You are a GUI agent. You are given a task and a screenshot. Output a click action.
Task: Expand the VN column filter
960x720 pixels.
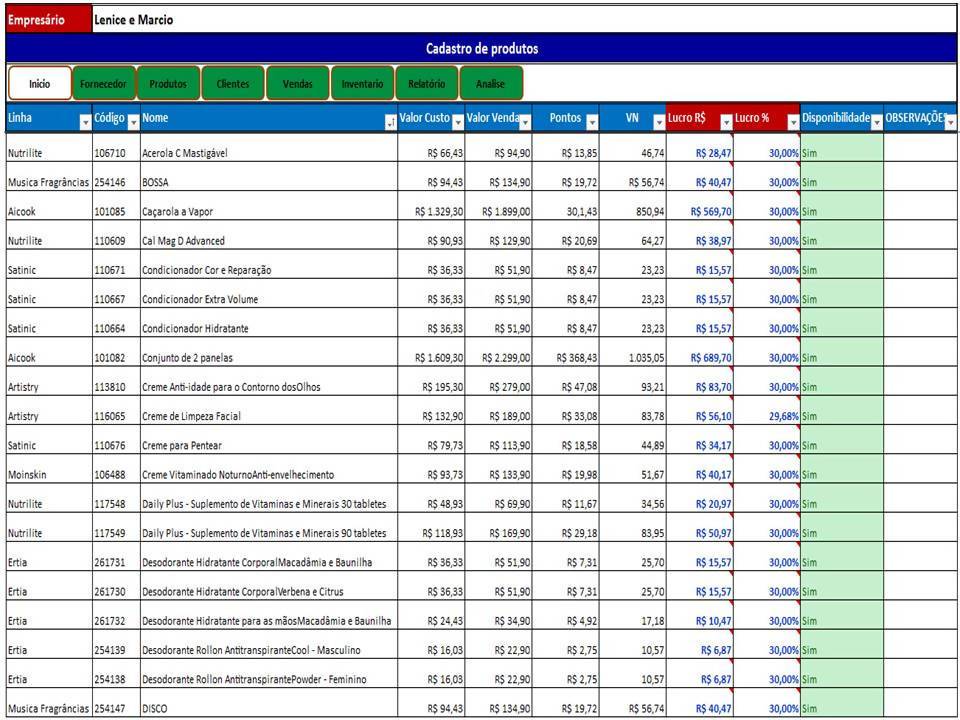click(659, 123)
